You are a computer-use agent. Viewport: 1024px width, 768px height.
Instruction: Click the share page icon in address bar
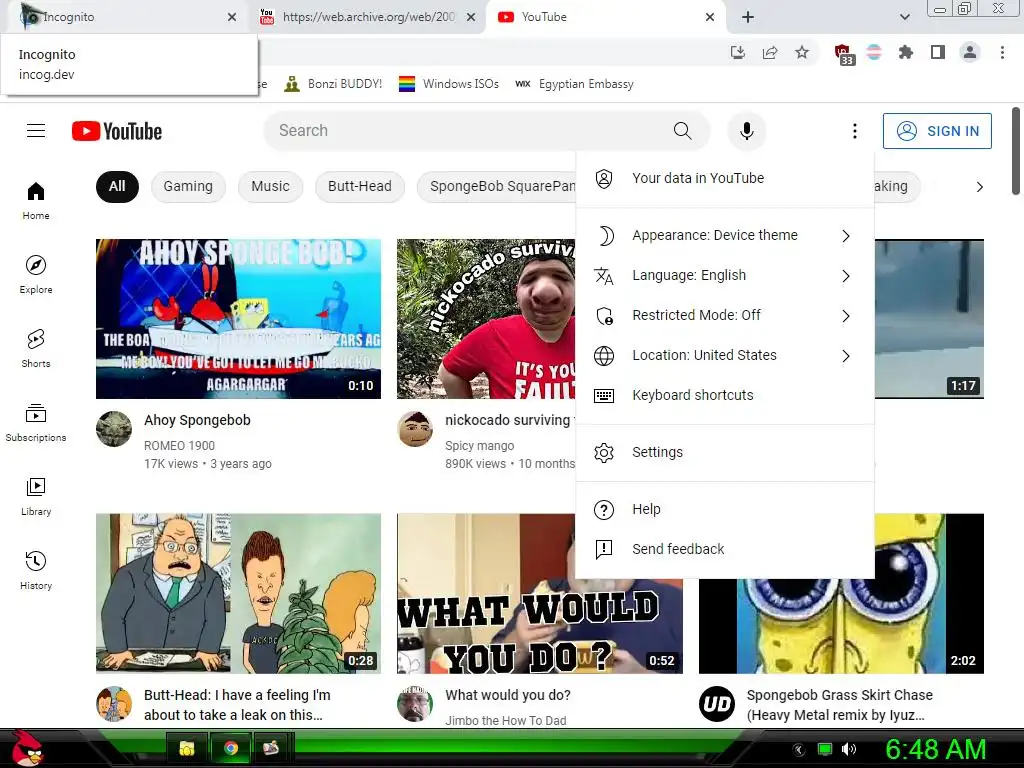pyautogui.click(x=770, y=52)
